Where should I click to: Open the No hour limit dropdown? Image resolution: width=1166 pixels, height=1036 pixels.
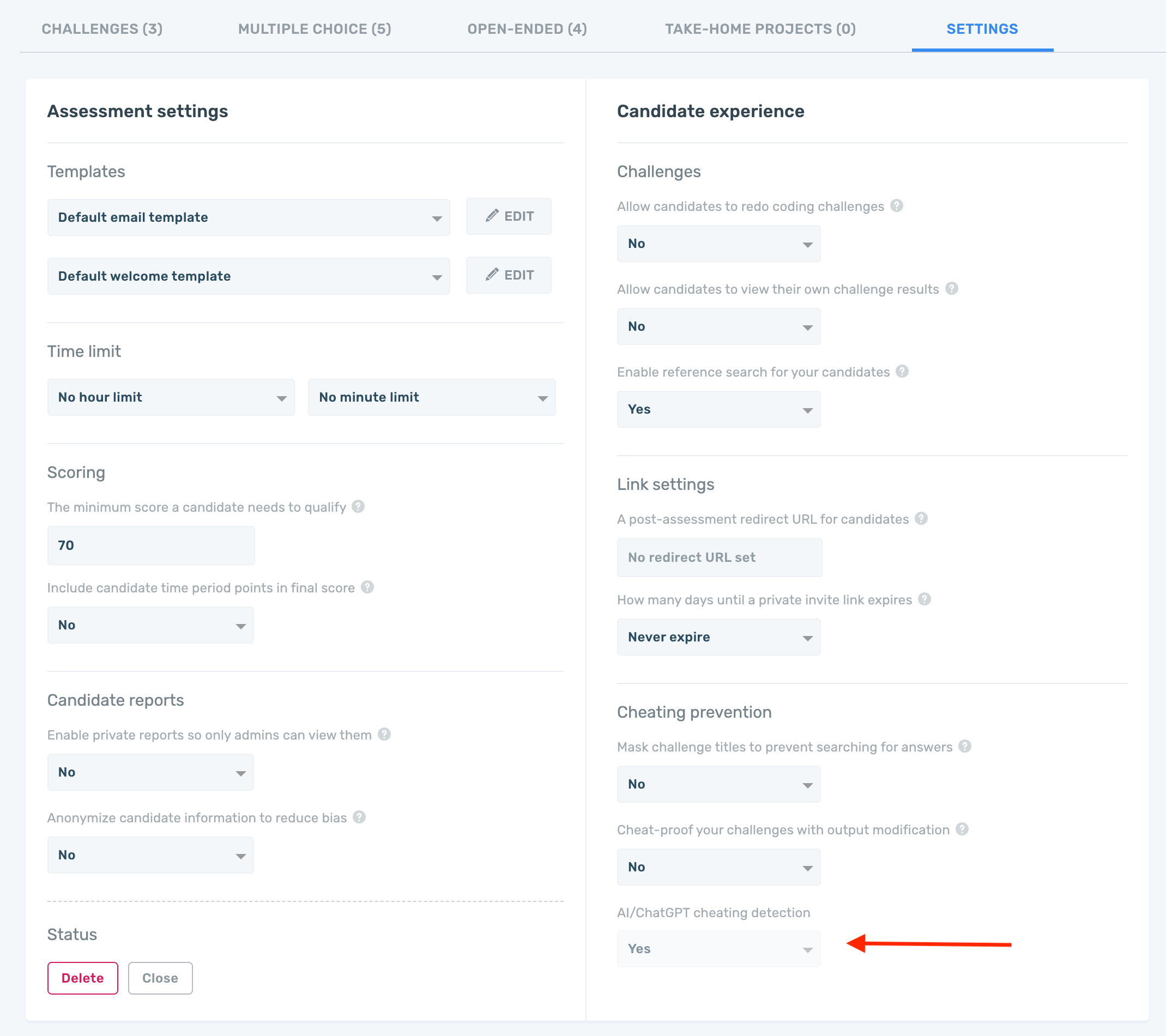point(171,397)
